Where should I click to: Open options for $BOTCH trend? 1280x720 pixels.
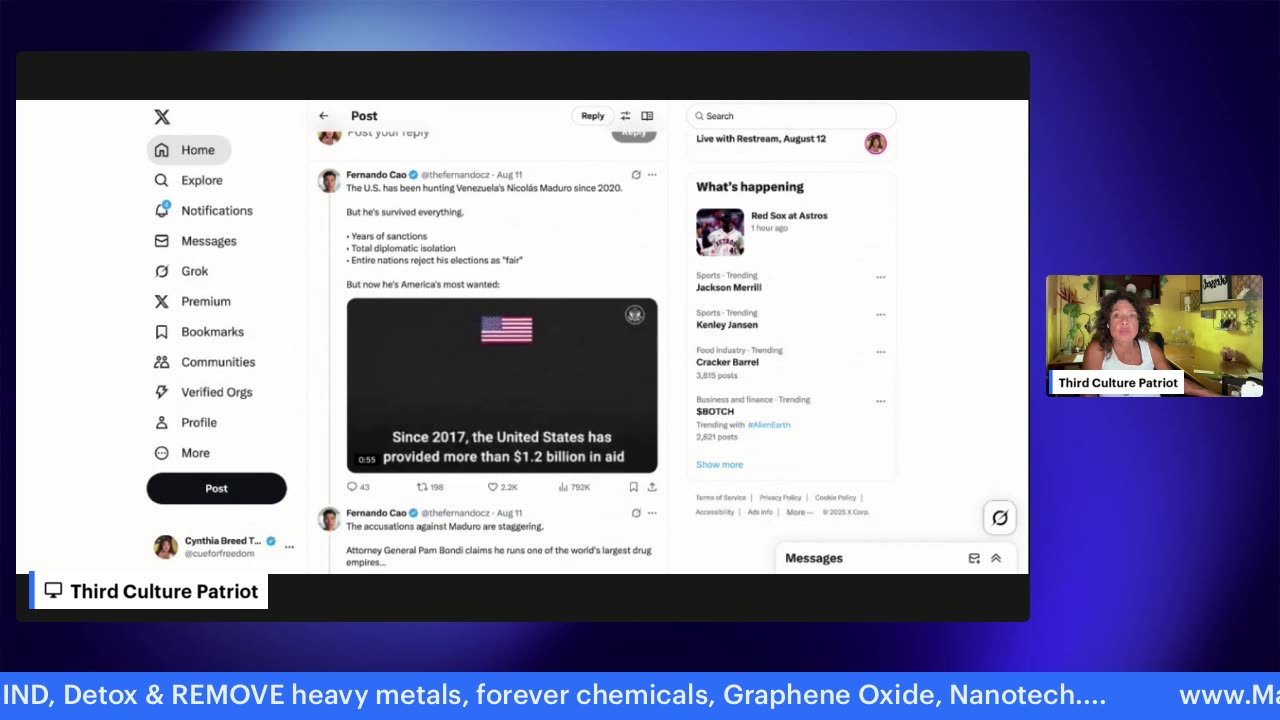881,401
